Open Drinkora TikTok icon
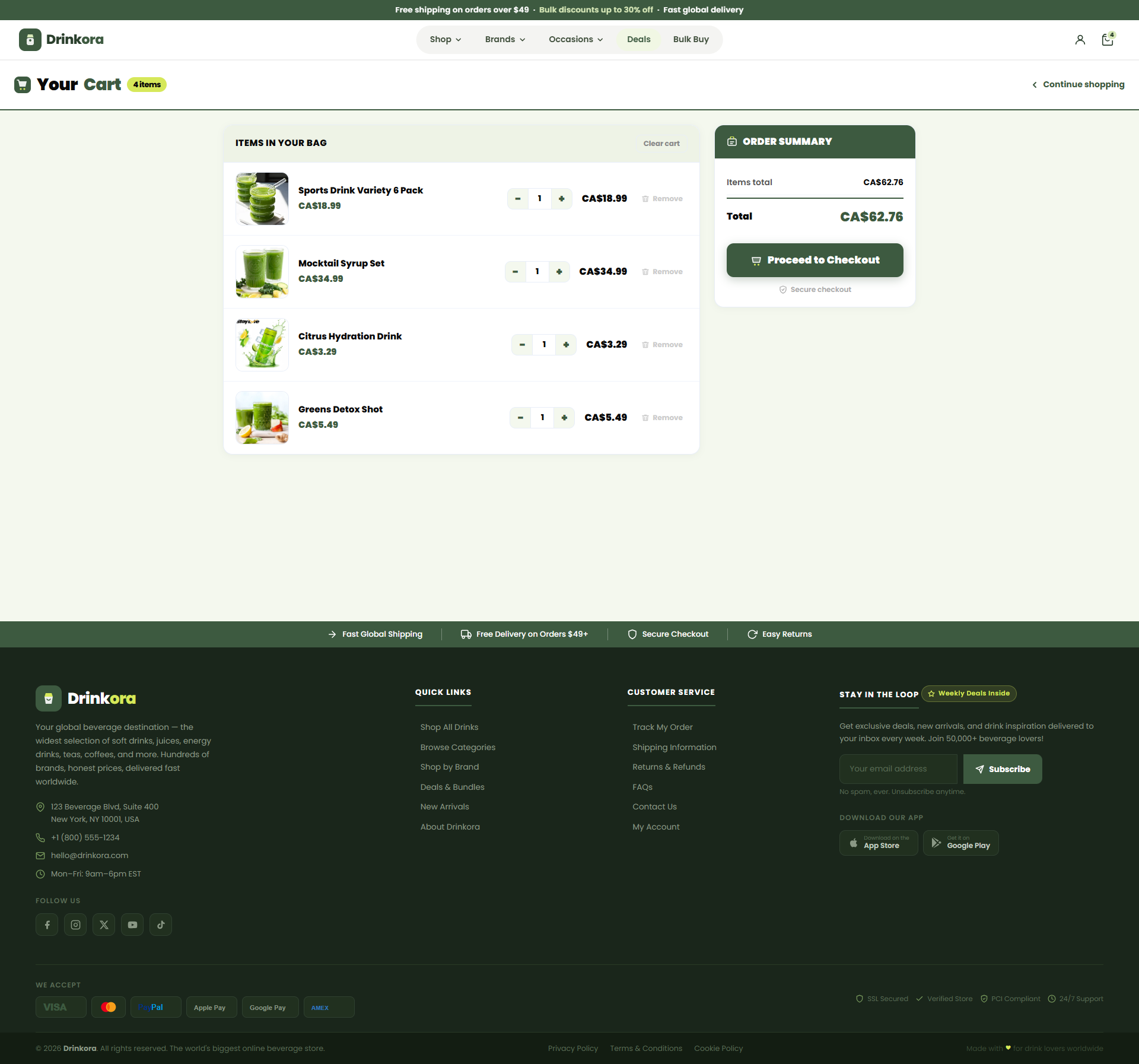This screenshot has height=1064, width=1139. click(161, 925)
